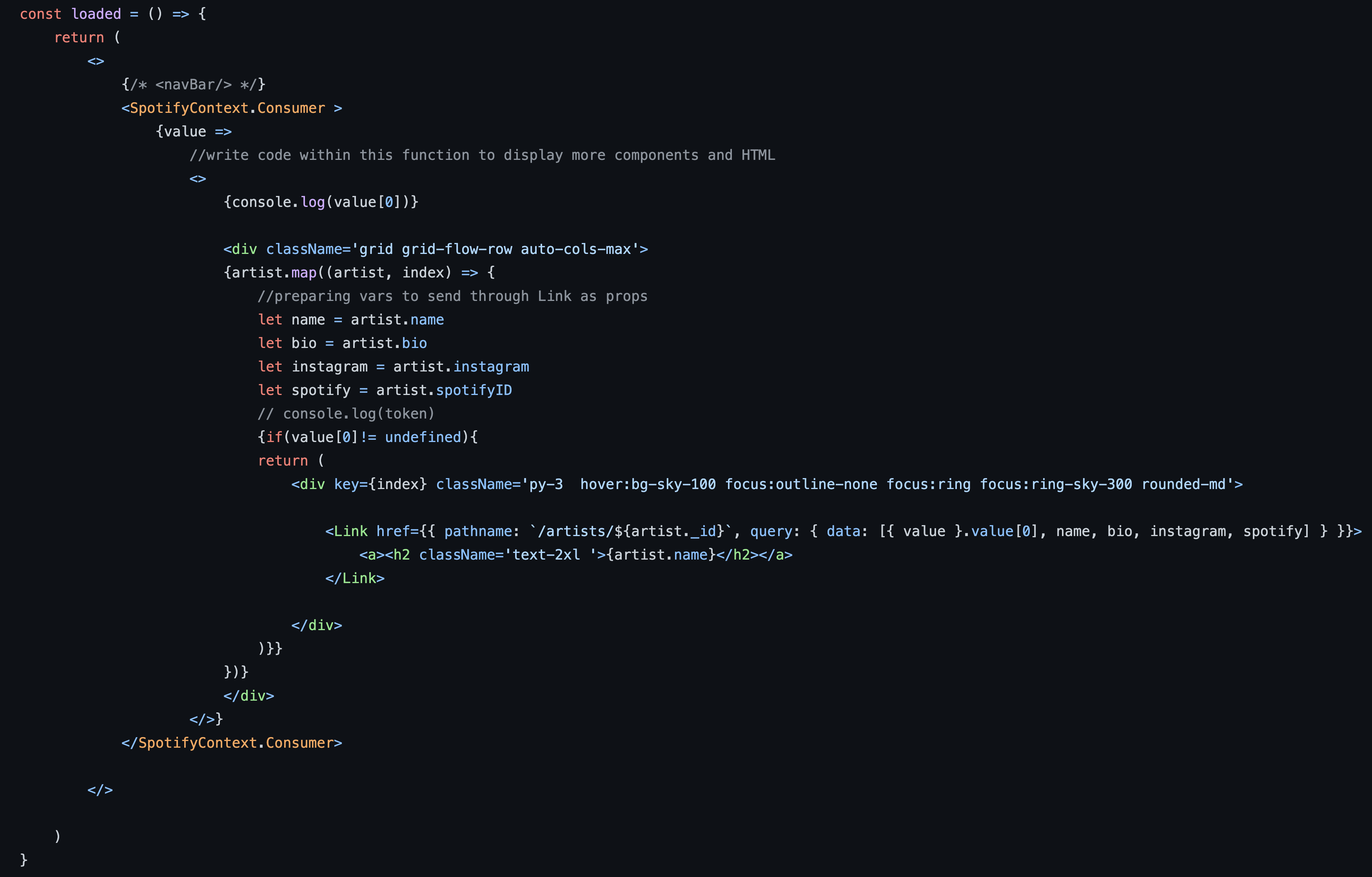Click the 'hover:bg-sky-100' class text
Screen dimensions: 1372x877
click(x=648, y=484)
